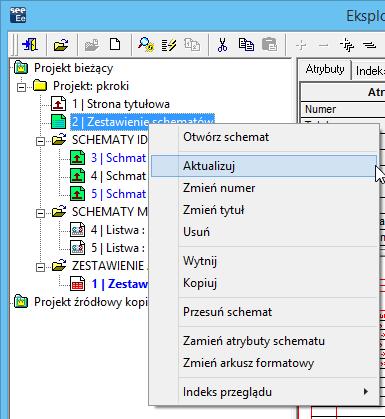385x419 pixels.
Task: Select the Projekt: pkroki folder label
Action: point(91,86)
